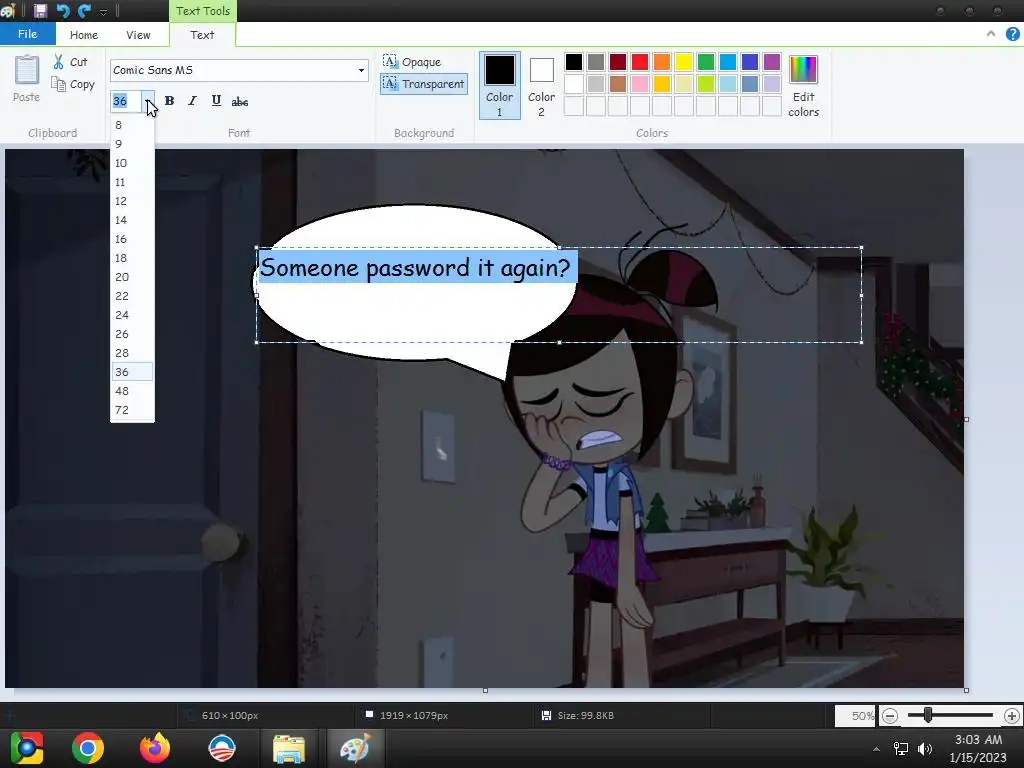
Task: Pick the yellow color swatch
Action: (x=684, y=62)
